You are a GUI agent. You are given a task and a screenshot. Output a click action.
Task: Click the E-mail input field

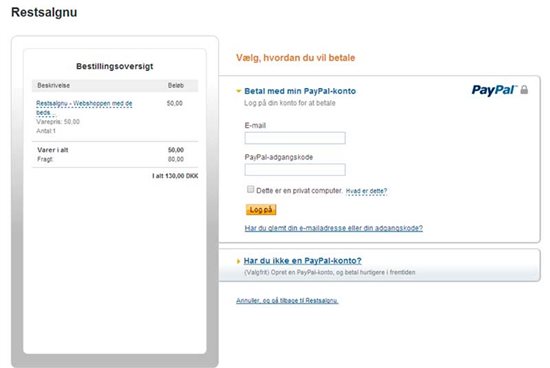295,138
